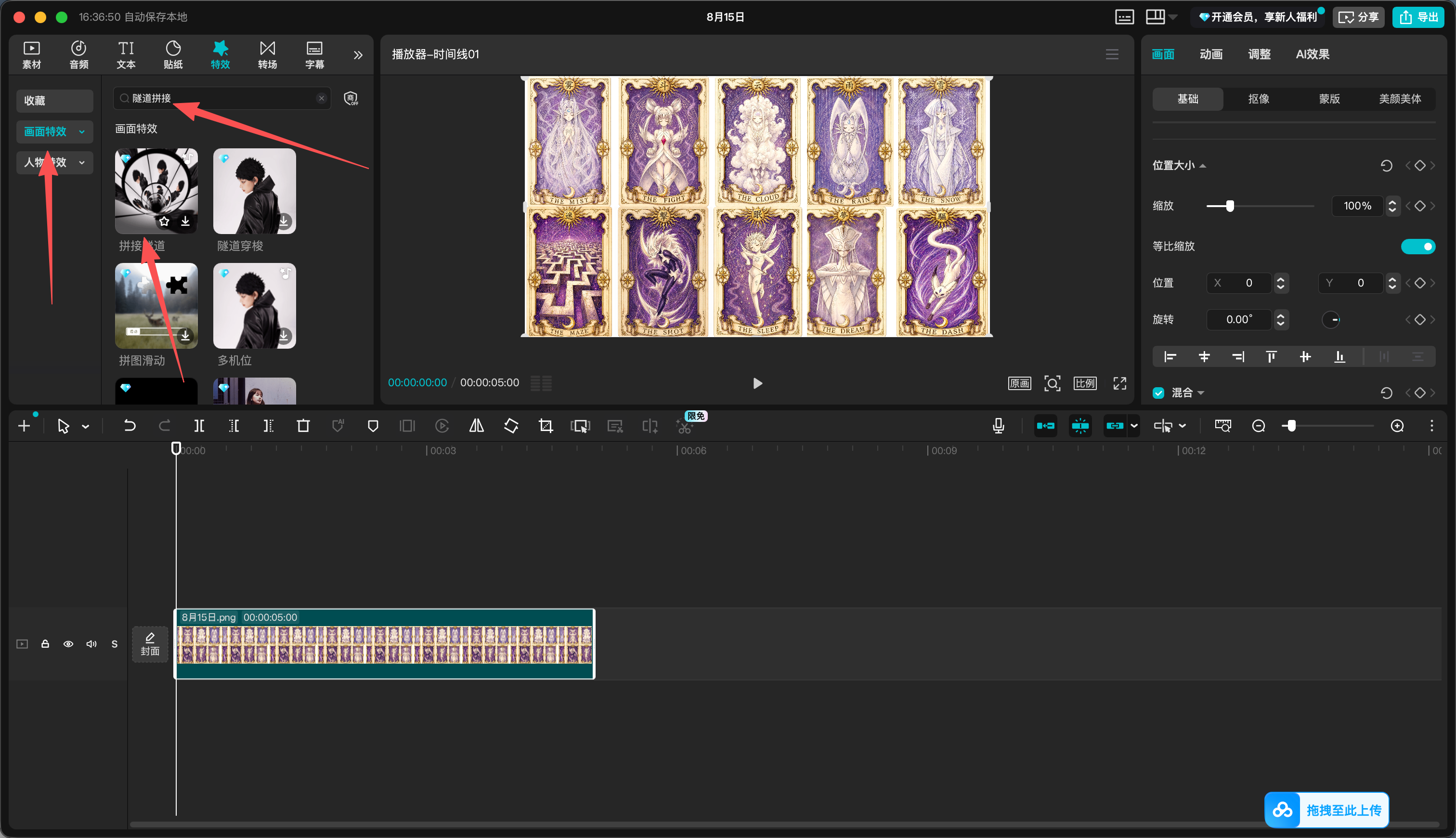Open the 调整 adjustment tab
Image resolution: width=1456 pixels, height=838 pixels.
coord(1259,54)
